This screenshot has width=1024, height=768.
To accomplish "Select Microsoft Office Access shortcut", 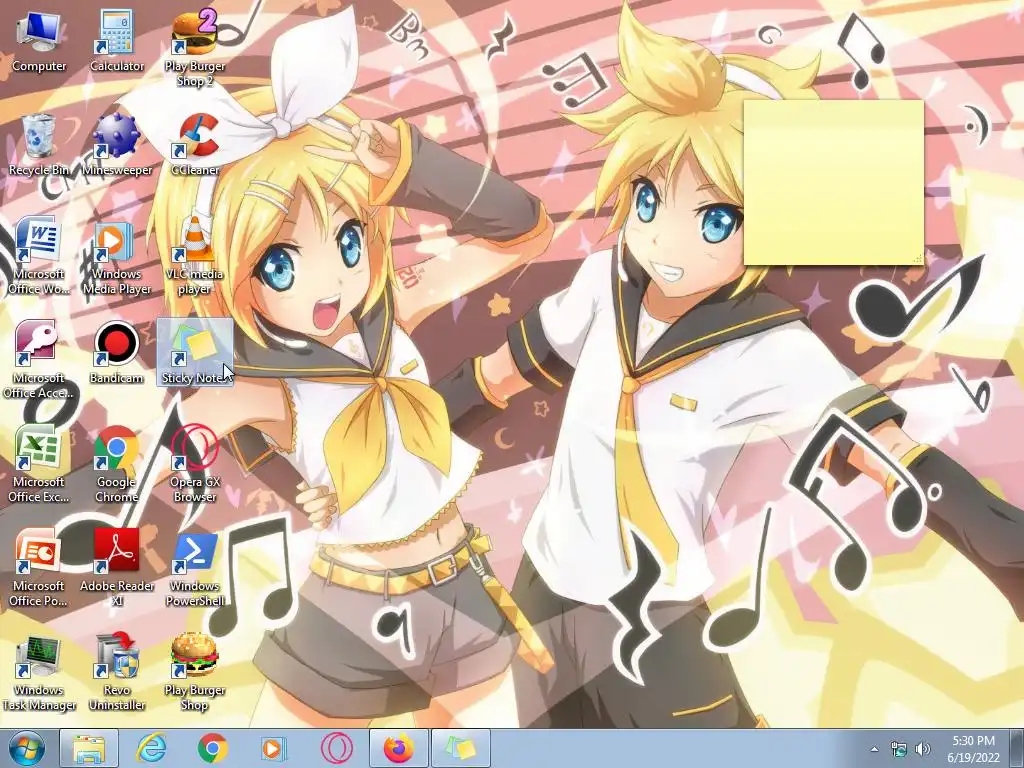I will [39, 360].
